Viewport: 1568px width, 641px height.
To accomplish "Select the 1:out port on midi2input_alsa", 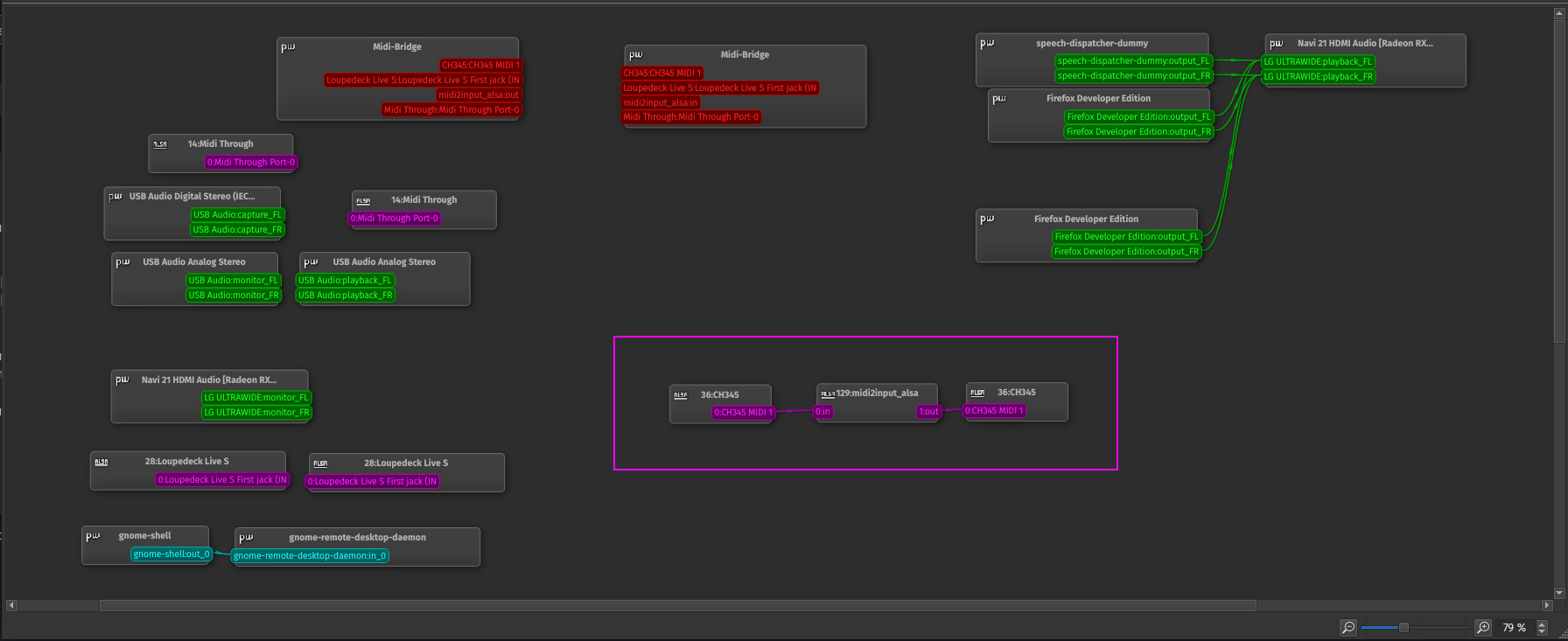I will (x=928, y=412).
